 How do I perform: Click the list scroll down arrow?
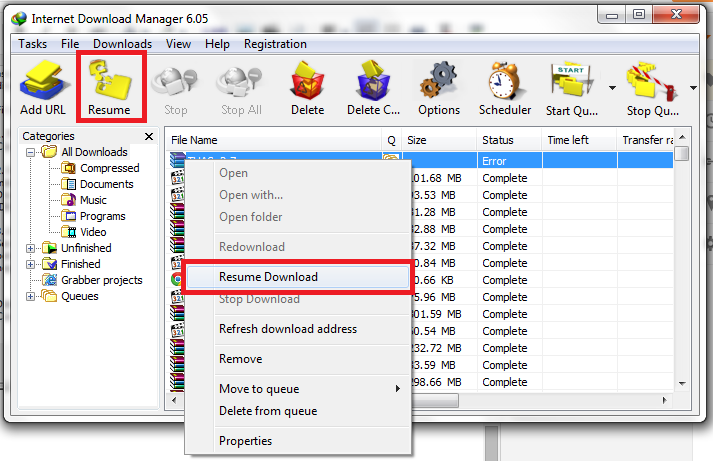pyautogui.click(x=682, y=384)
